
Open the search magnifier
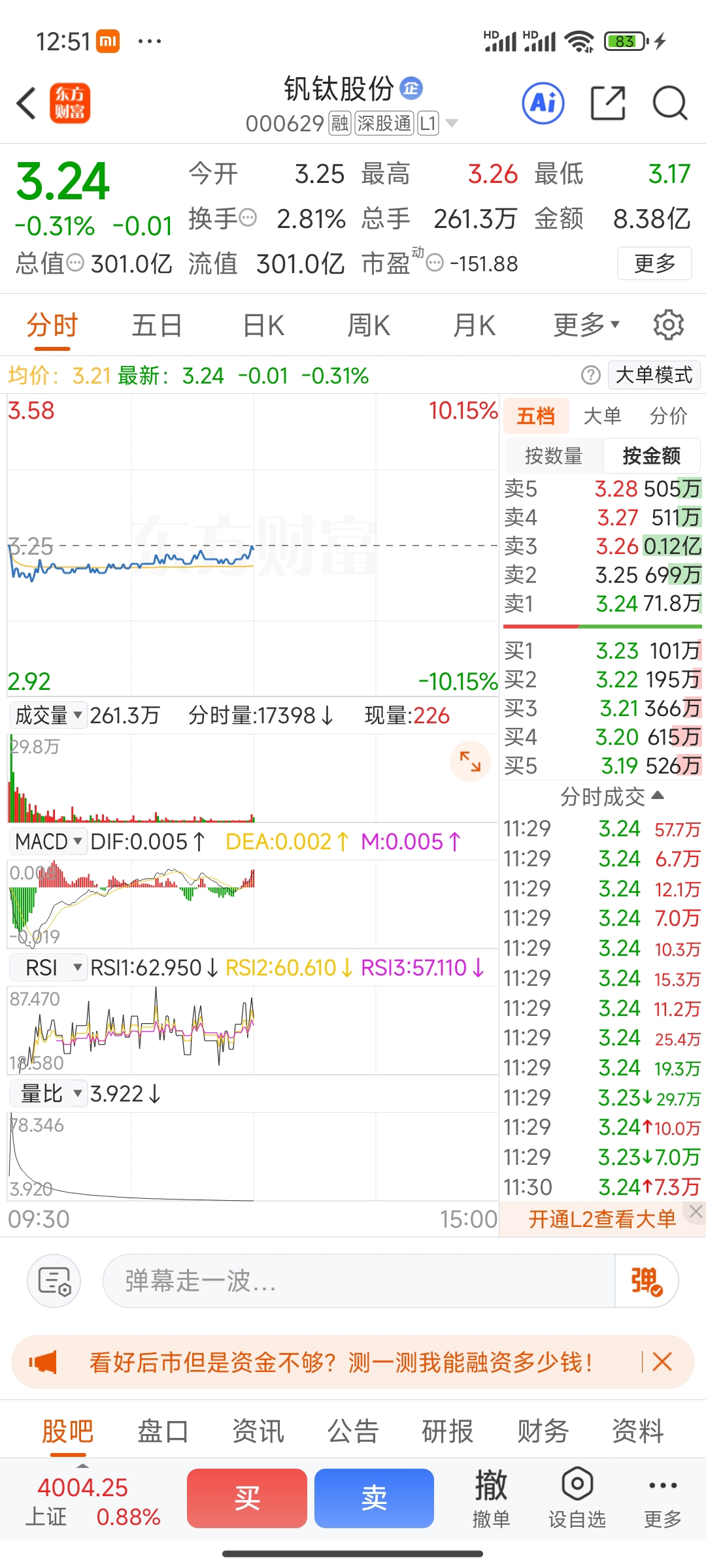[x=670, y=103]
